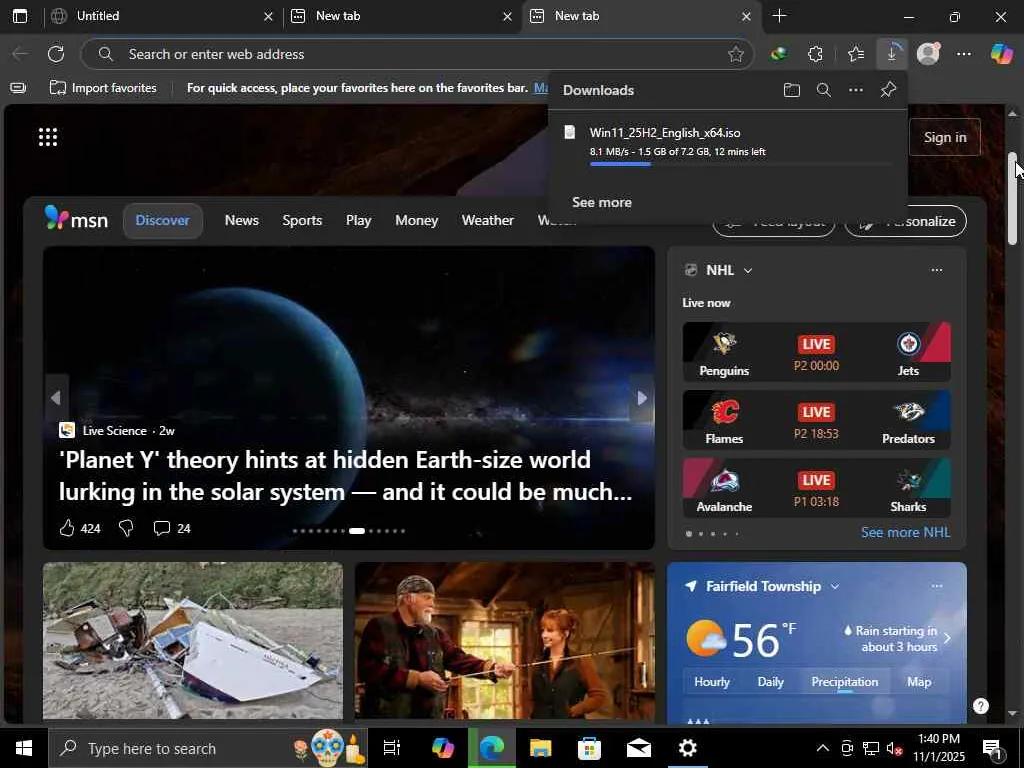This screenshot has height=768, width=1024.
Task: Open more options in Downloads panel
Action: (856, 90)
